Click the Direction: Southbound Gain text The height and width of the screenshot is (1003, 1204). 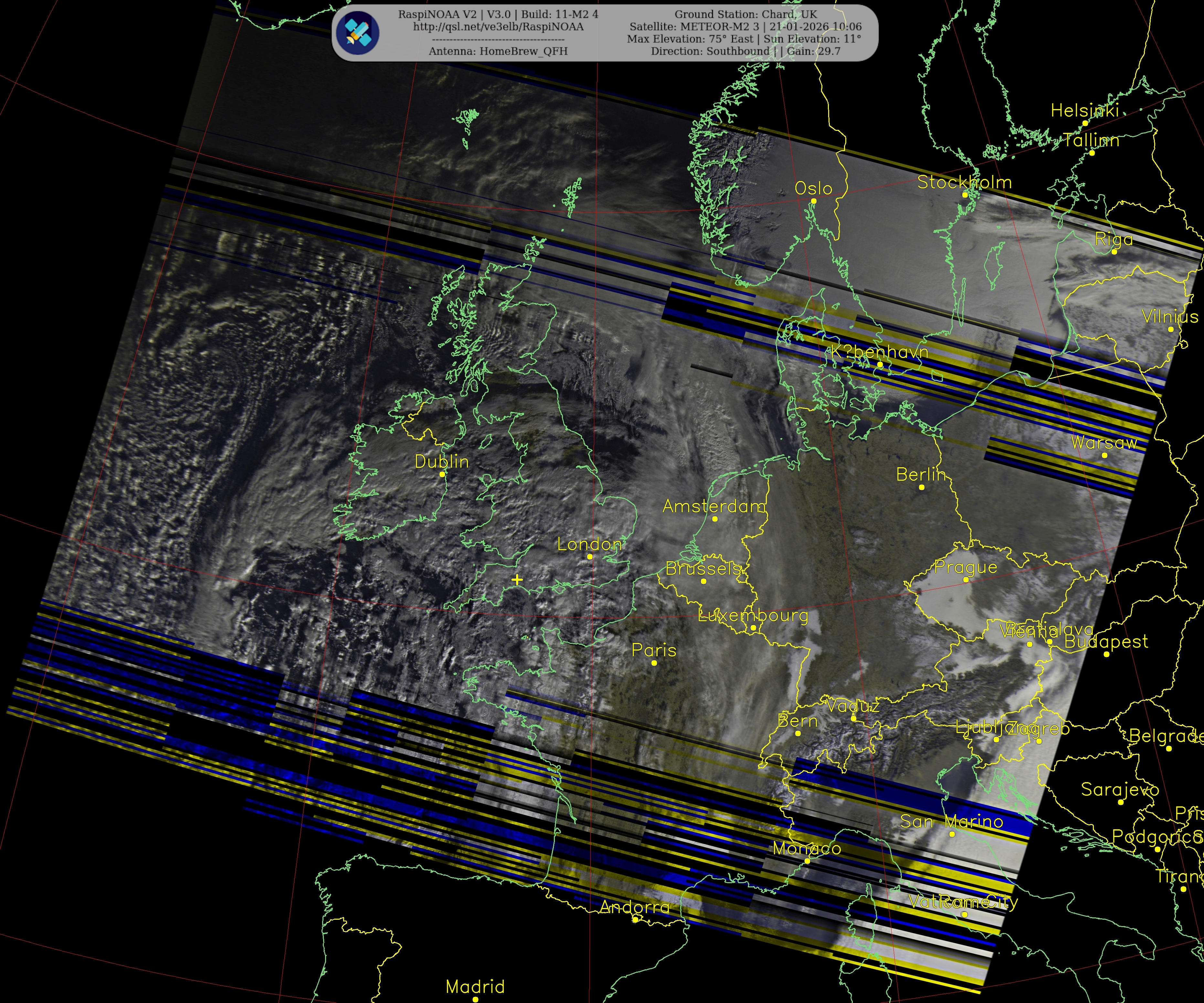pyautogui.click(x=745, y=51)
